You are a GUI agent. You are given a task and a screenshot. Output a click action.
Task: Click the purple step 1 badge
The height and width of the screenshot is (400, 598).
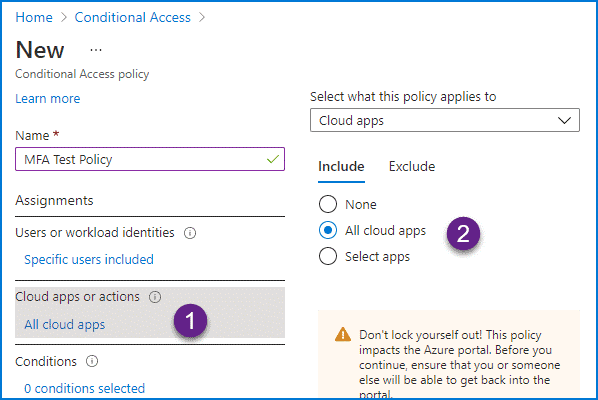(190, 320)
